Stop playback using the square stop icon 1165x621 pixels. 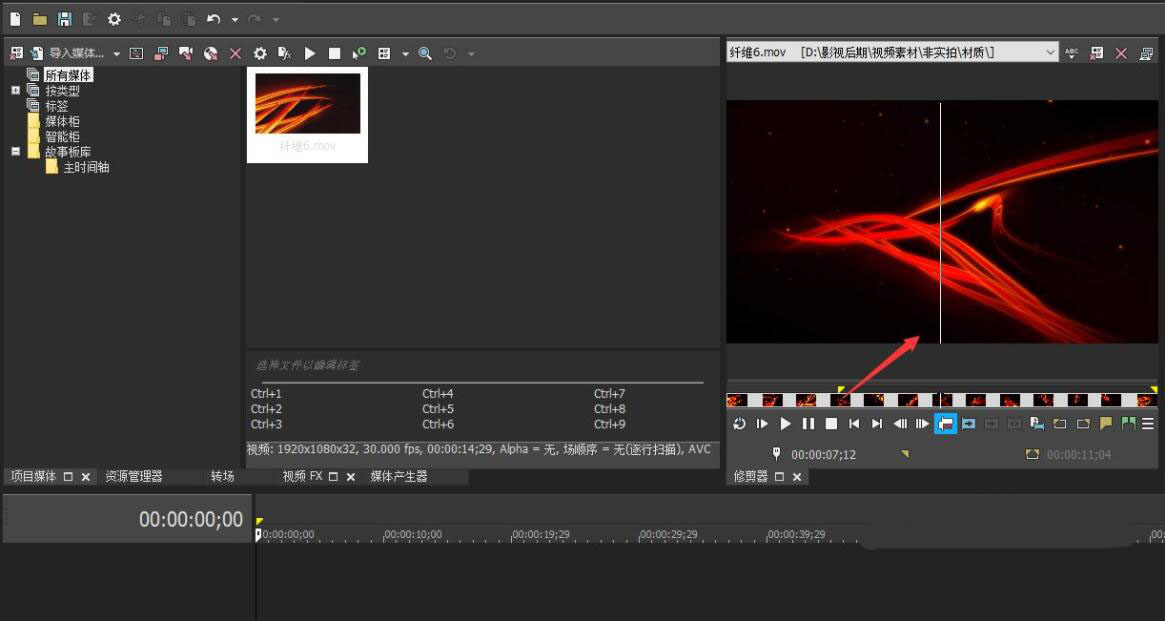coord(335,53)
